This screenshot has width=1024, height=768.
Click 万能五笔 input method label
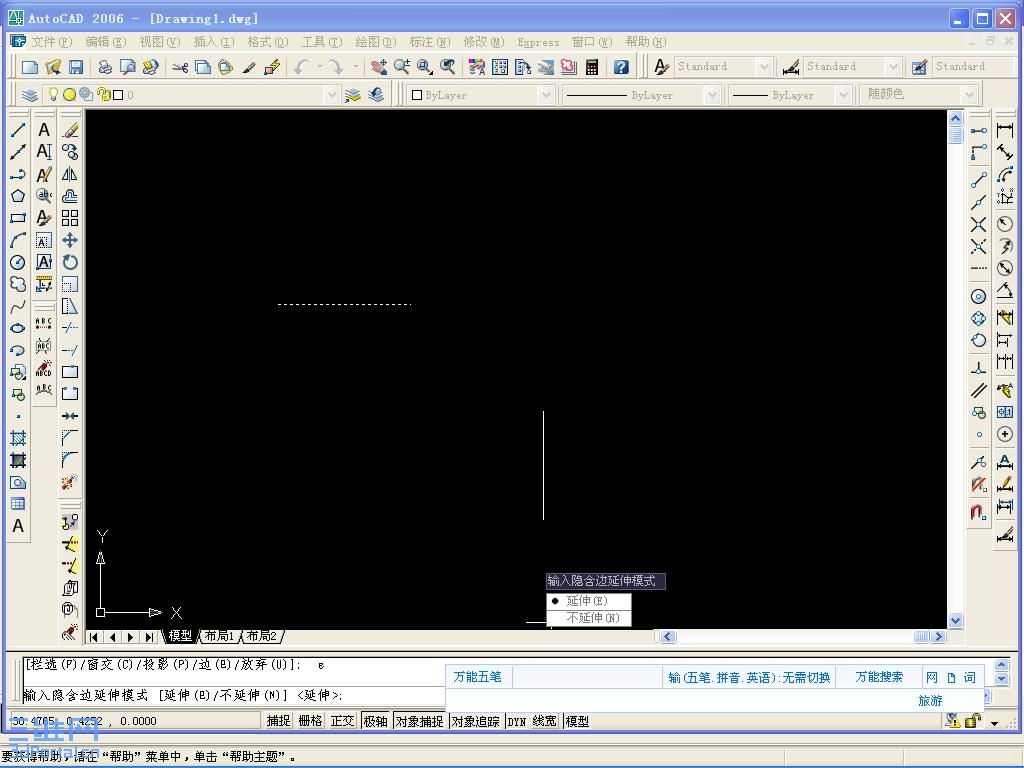[x=477, y=677]
